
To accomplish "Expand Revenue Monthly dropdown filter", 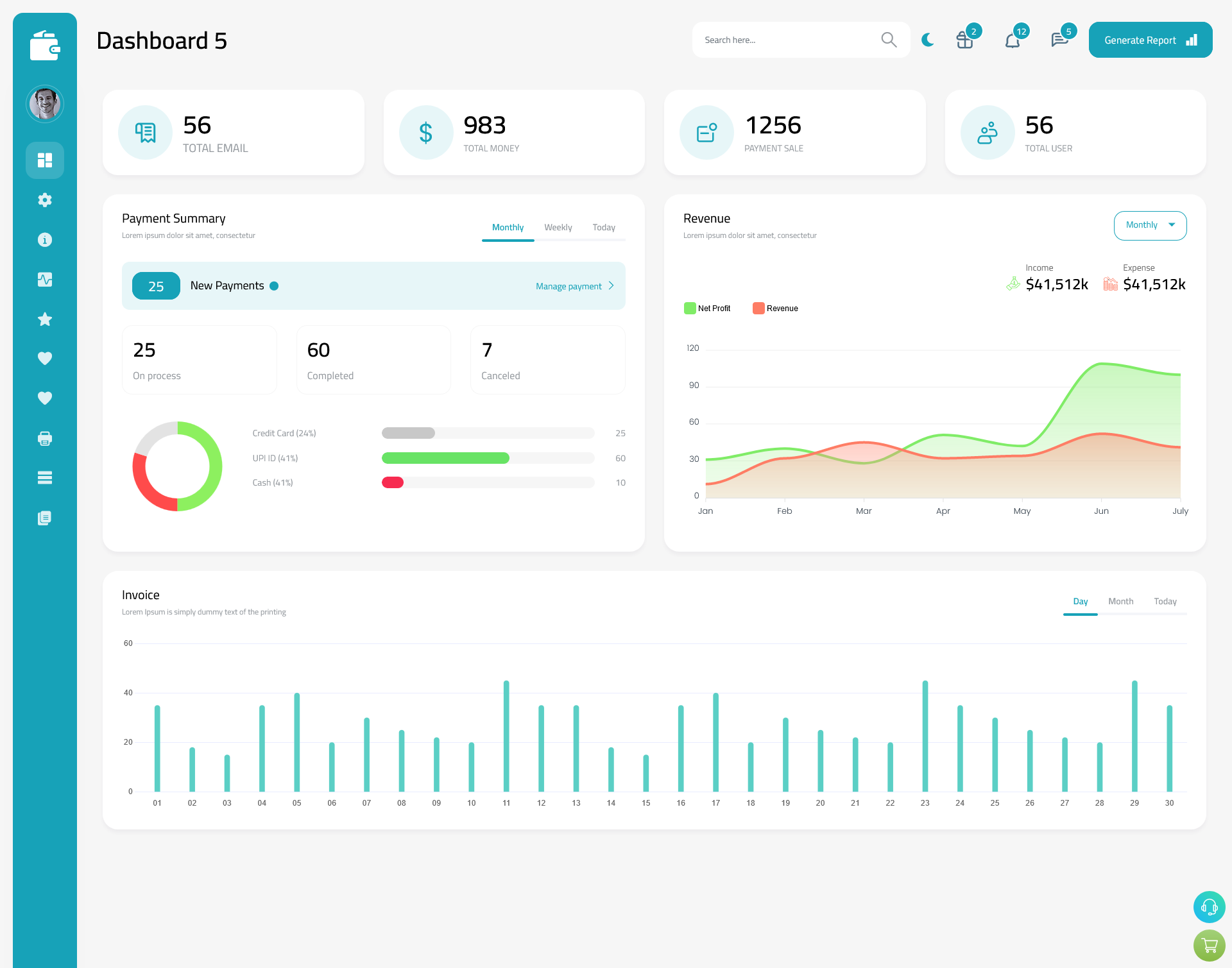I will click(1150, 225).
